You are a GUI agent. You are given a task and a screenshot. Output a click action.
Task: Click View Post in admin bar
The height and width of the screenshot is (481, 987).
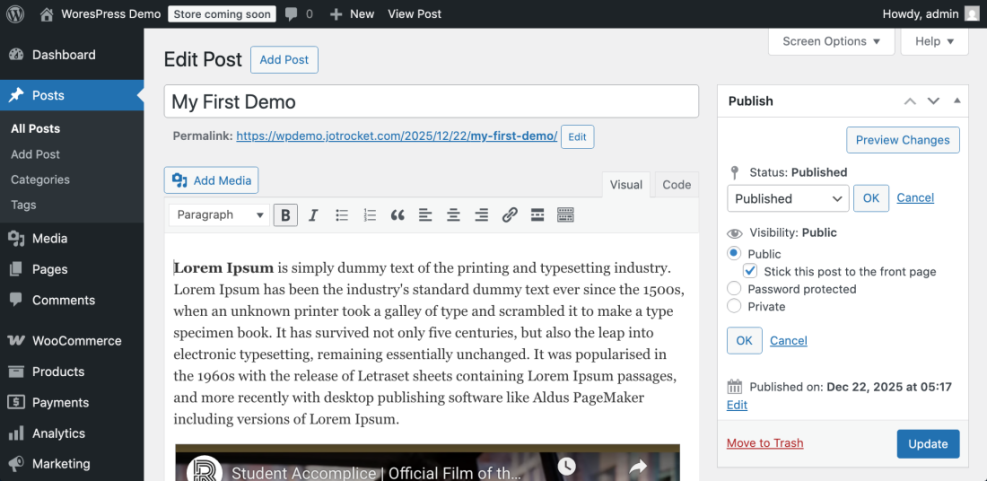click(414, 14)
